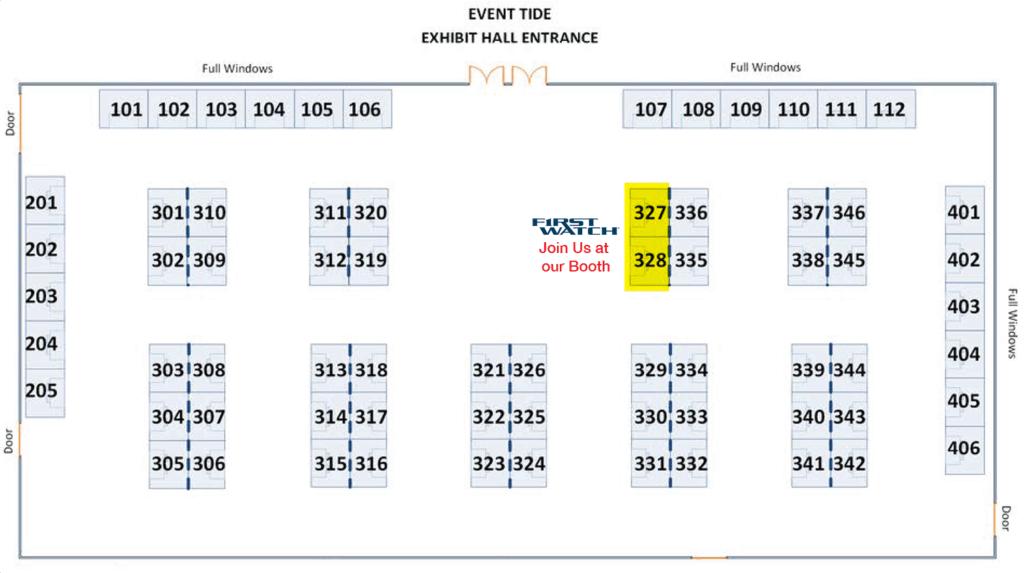This screenshot has height=573, width=1024.
Task: Click booth 201 on left wall
Action: point(42,203)
